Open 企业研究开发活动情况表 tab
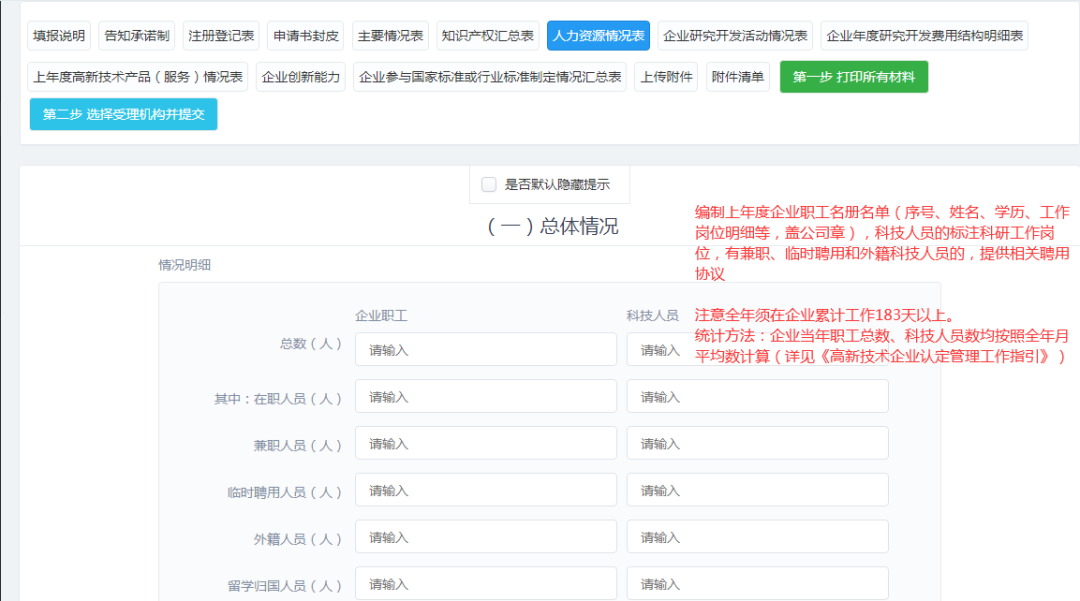 click(735, 36)
